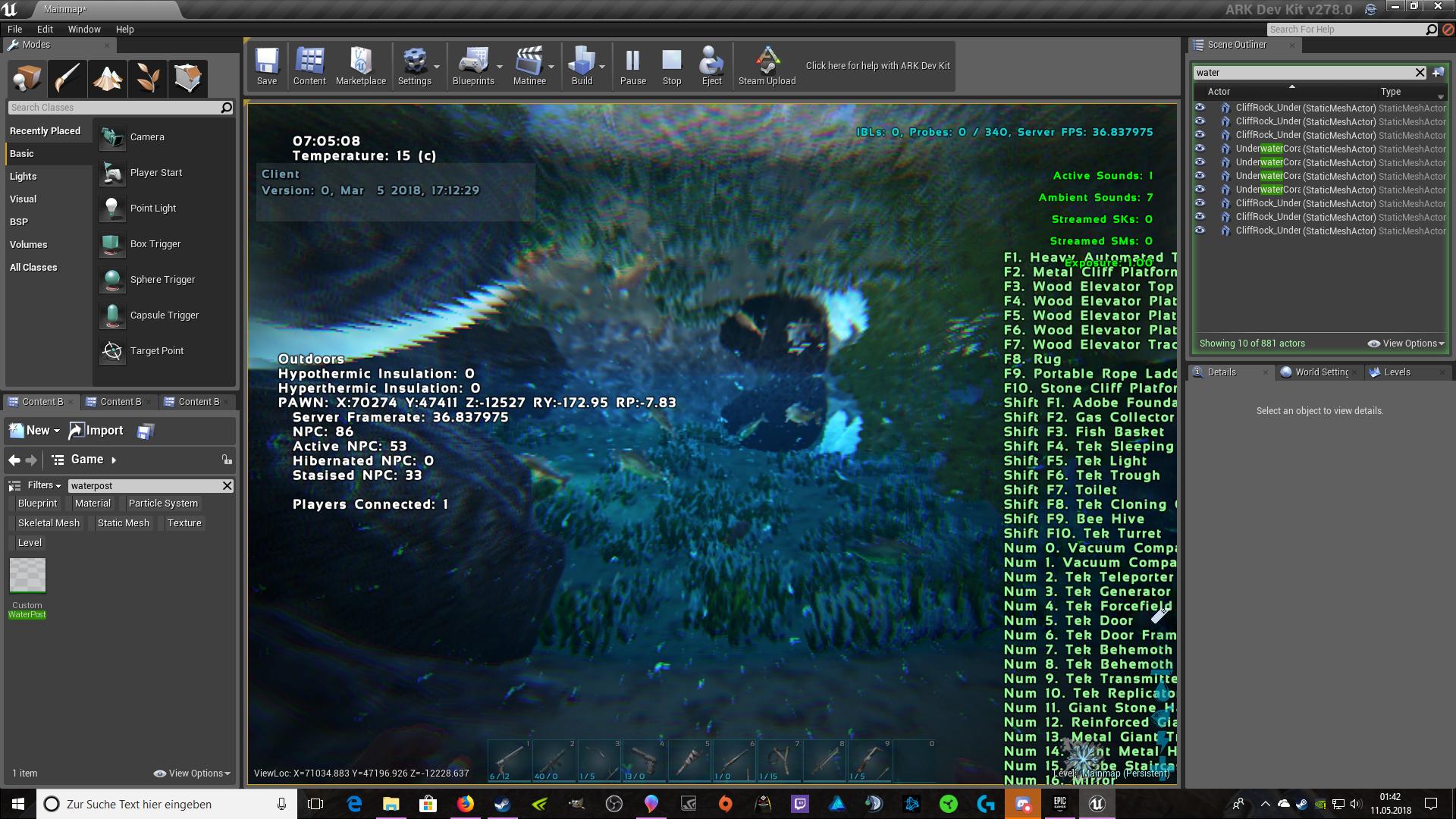Screen dimensions: 1456x819
Task: Expand the Settings dropdown arrow
Action: point(437,67)
